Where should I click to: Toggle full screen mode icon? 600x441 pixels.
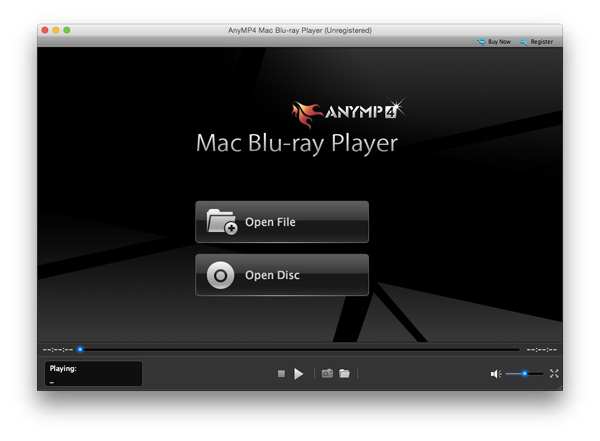554,374
